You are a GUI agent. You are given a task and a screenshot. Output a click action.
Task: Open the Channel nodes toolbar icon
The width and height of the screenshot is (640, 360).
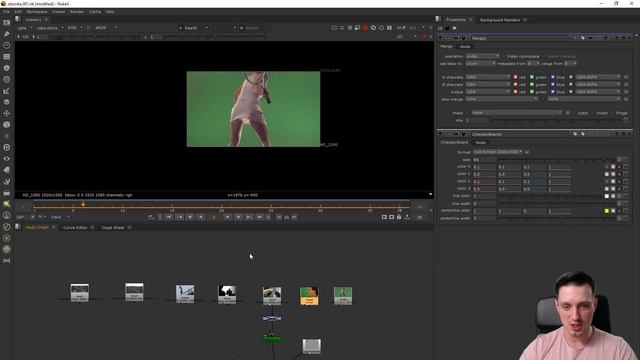pos(7,57)
